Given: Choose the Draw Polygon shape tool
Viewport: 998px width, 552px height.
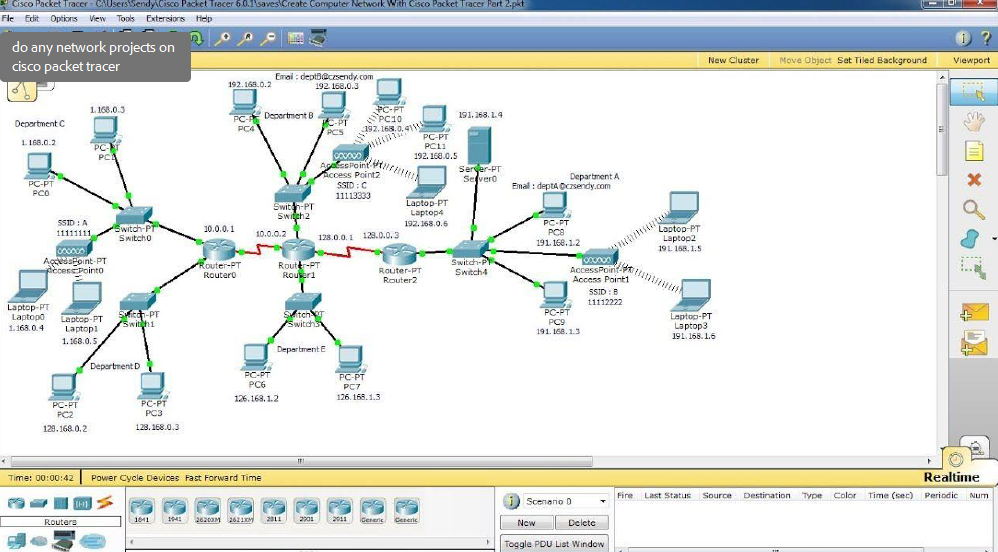Looking at the screenshot, I should coord(971,239).
